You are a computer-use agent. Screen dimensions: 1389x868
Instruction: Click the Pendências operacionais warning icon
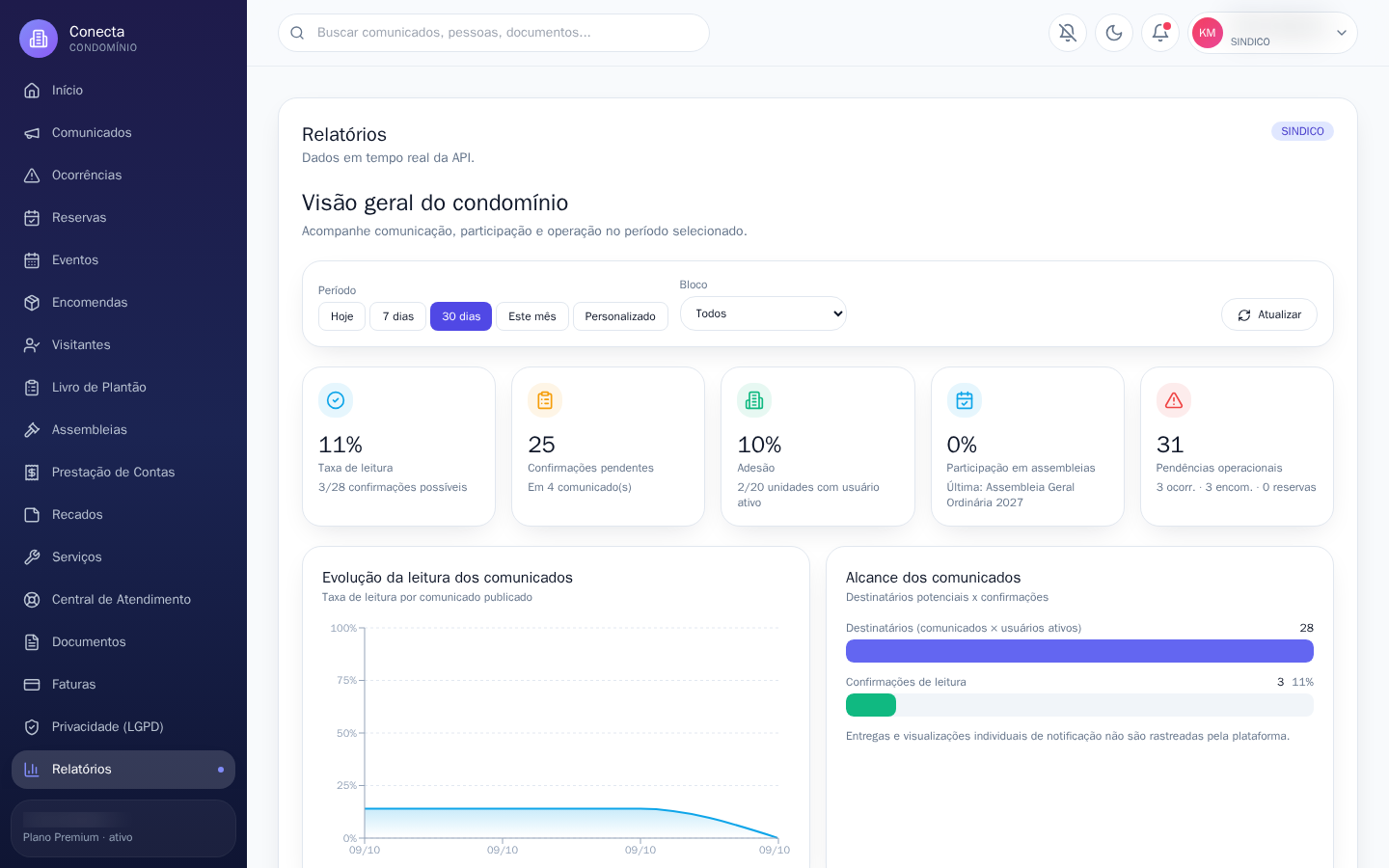click(x=1174, y=400)
